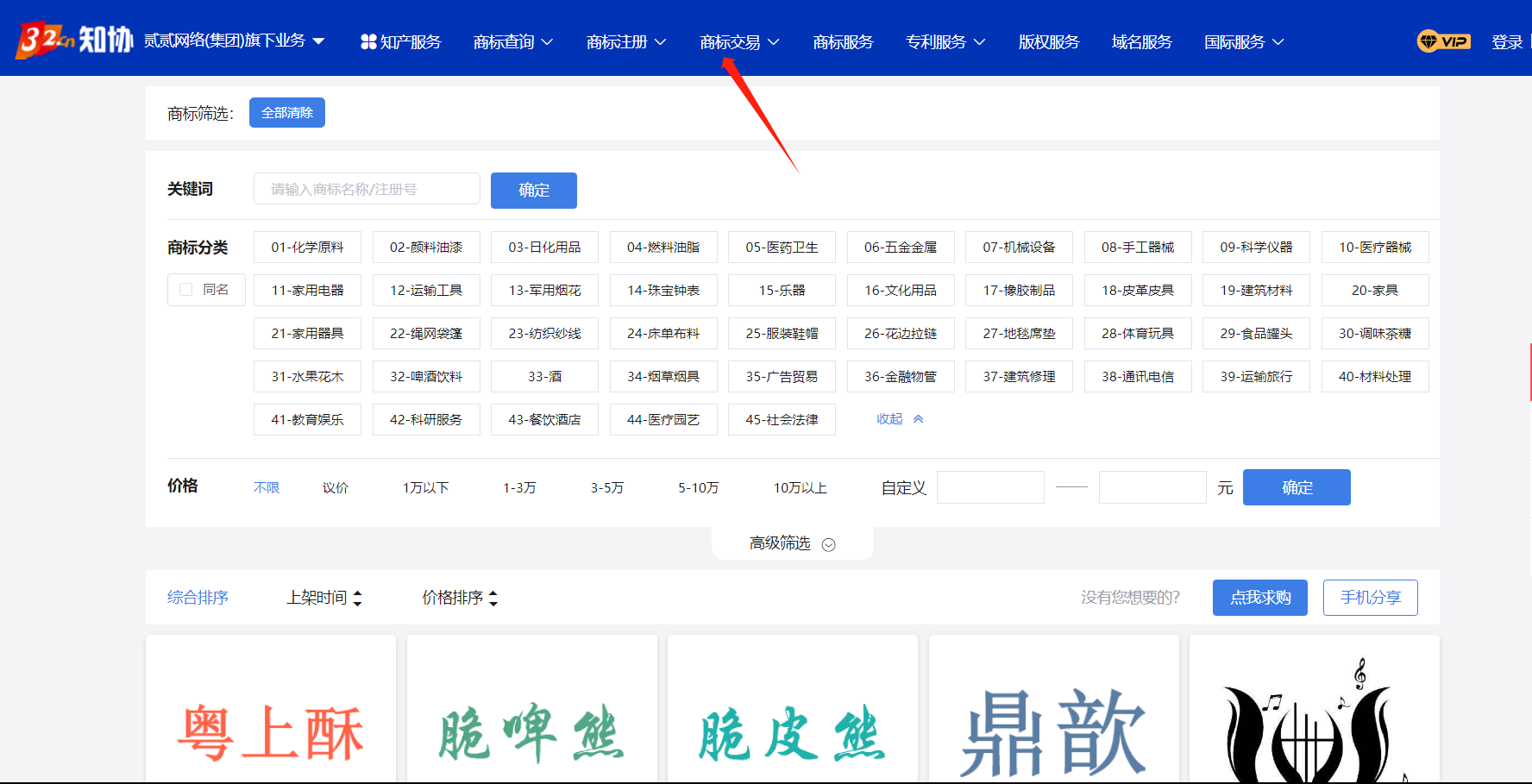Viewport: 1532px width, 784px height.
Task: Toggle the 价格排序 sort arrows
Action: (493, 598)
